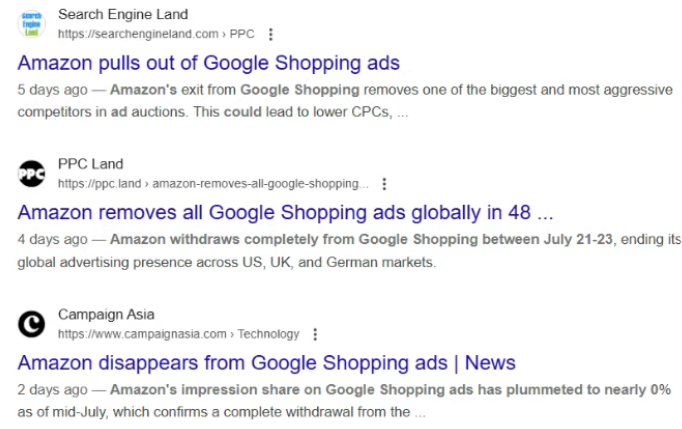Open the "Amazon removes all Google Shopping ads globally" result

285,212
